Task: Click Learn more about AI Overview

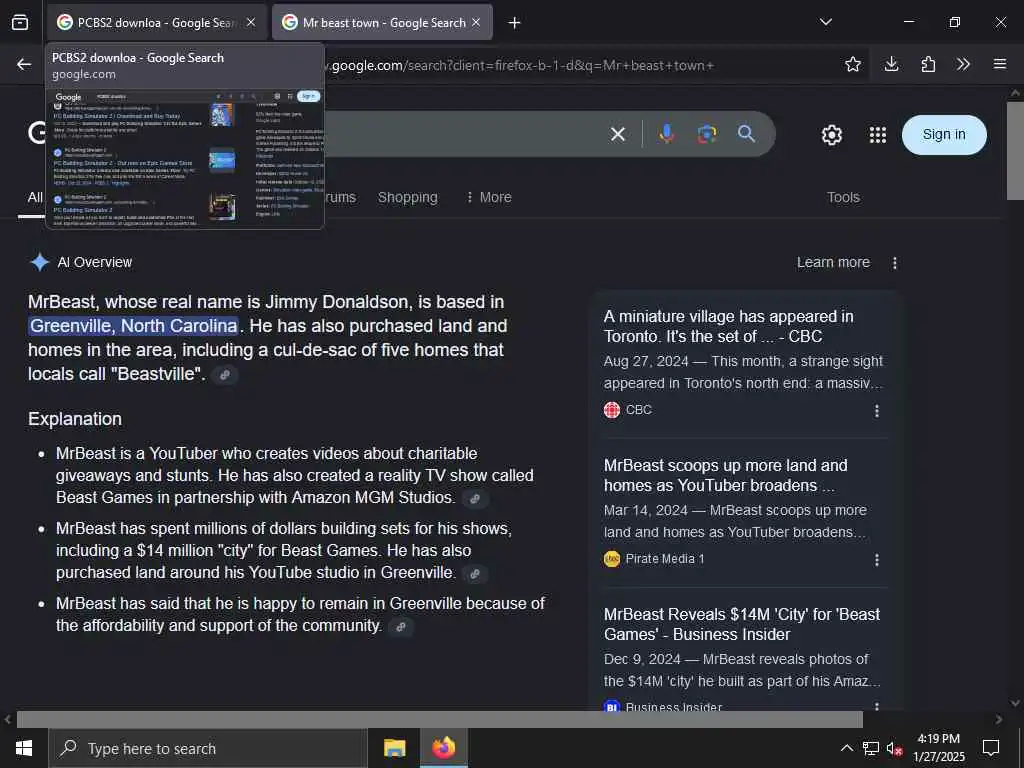Action: [833, 263]
